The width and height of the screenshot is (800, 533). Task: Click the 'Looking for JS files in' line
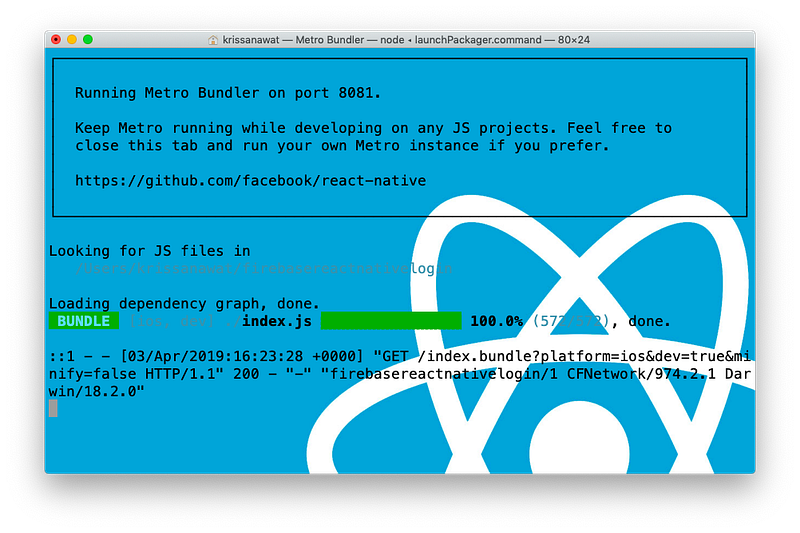(x=149, y=251)
